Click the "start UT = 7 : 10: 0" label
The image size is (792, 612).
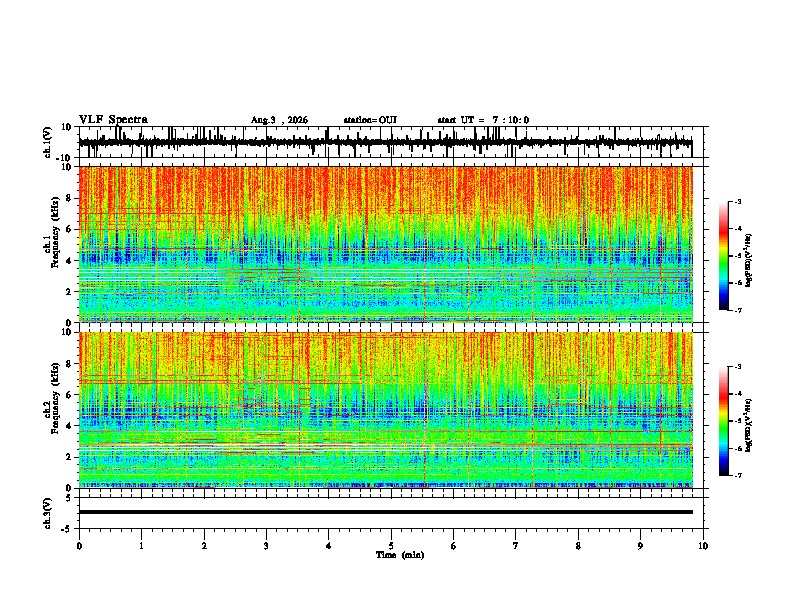483,120
